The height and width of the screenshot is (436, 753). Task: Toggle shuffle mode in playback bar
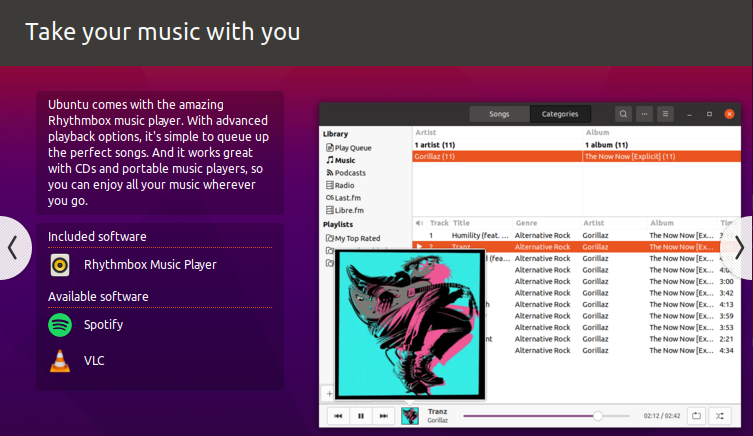click(721, 415)
